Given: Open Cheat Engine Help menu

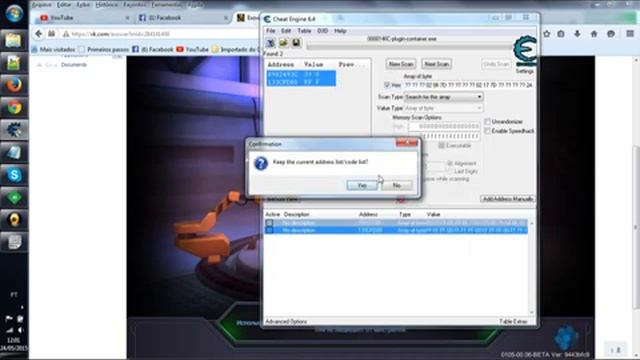Looking at the screenshot, I should (x=340, y=31).
